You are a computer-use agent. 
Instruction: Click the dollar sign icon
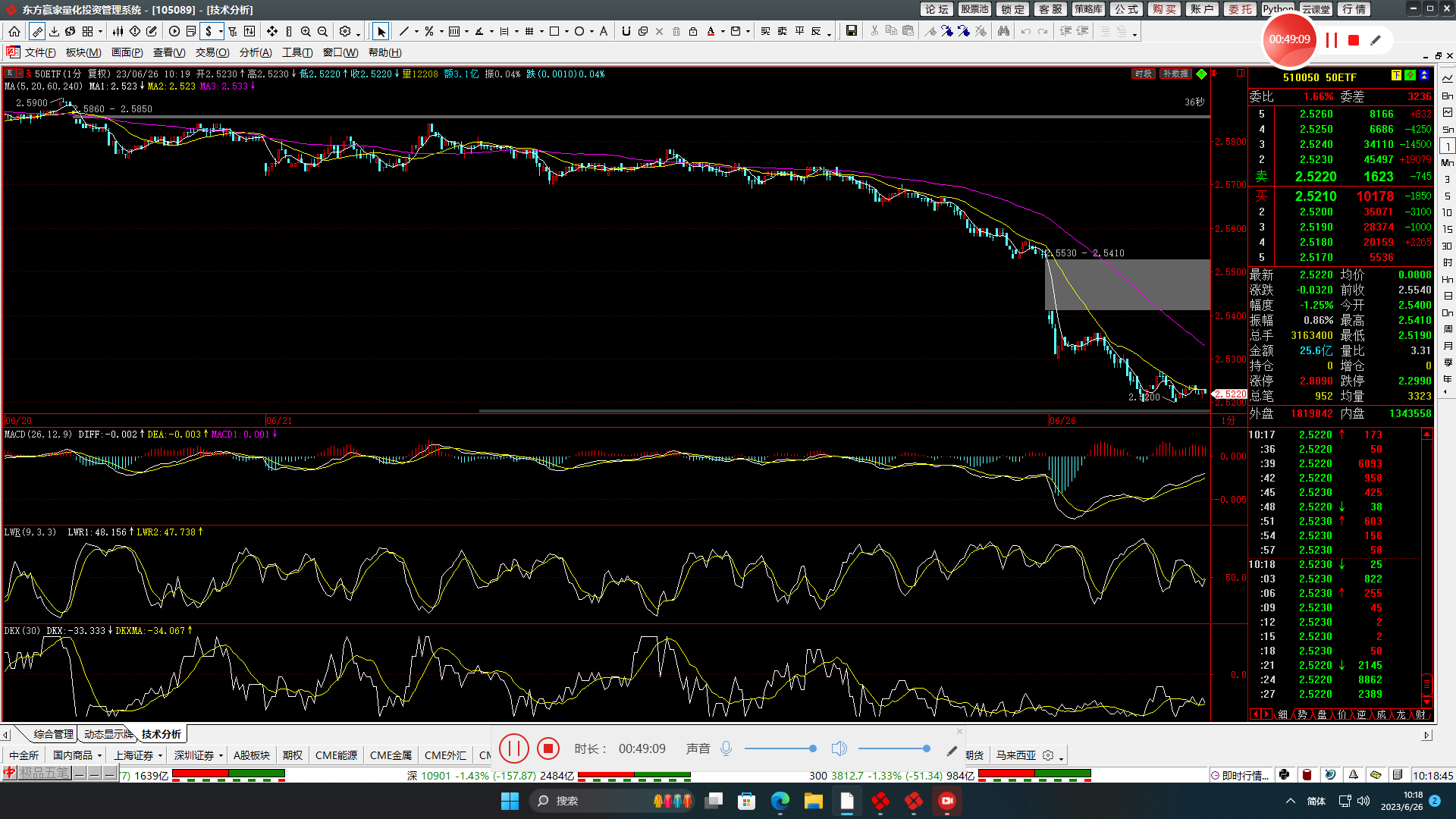click(209, 31)
